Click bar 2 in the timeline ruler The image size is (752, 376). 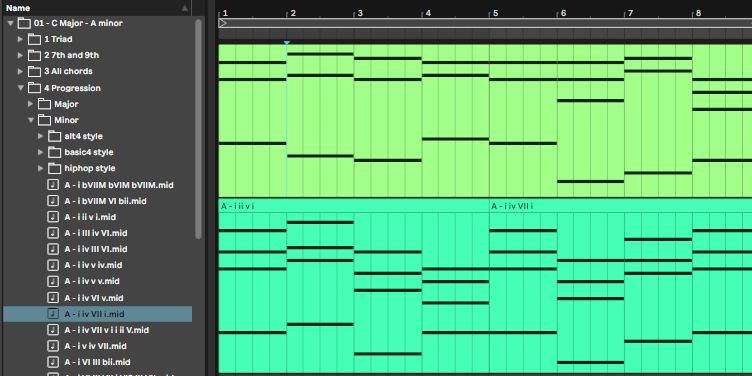(x=293, y=13)
